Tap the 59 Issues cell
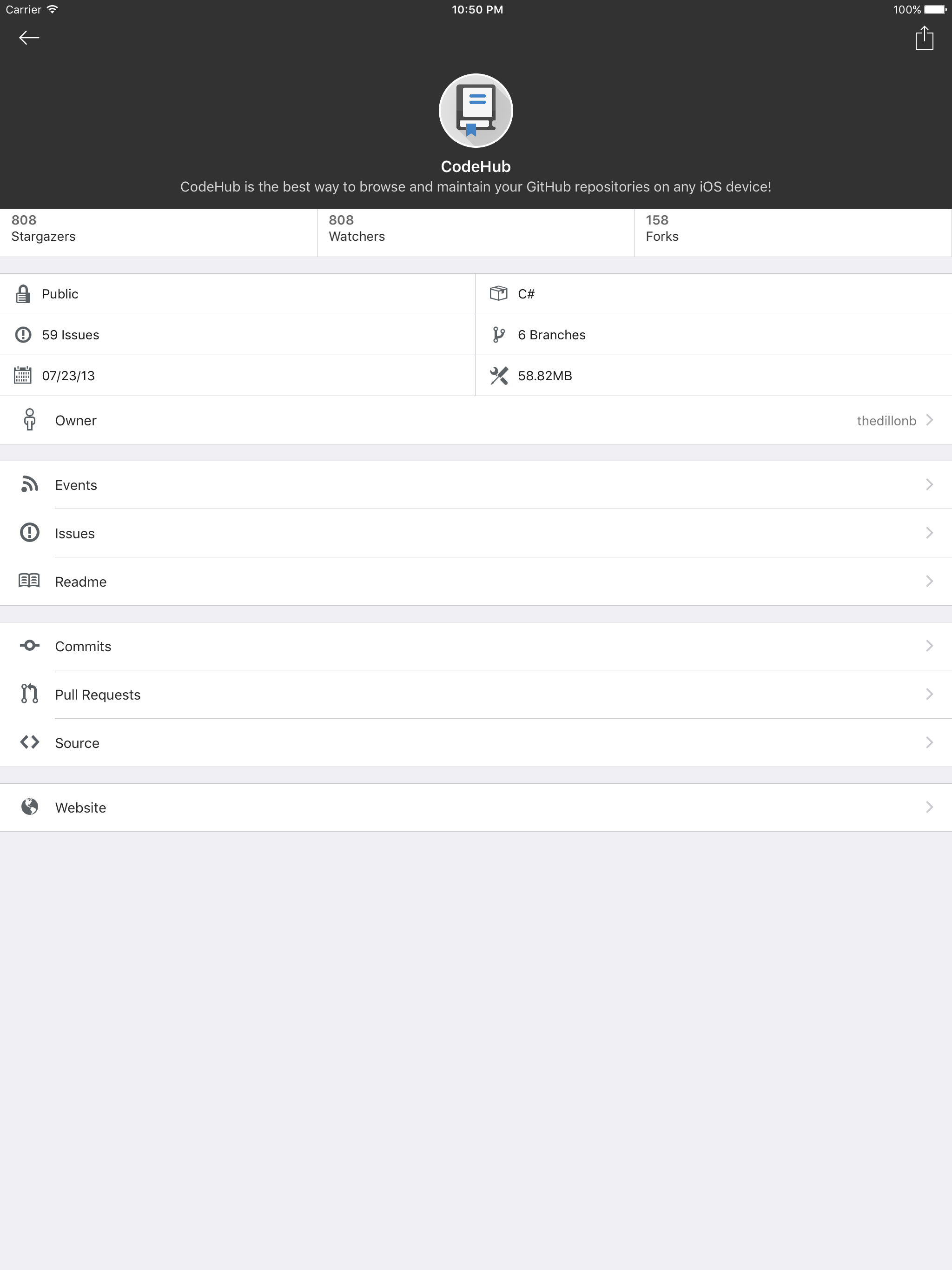The height and width of the screenshot is (1270, 952). [x=70, y=335]
